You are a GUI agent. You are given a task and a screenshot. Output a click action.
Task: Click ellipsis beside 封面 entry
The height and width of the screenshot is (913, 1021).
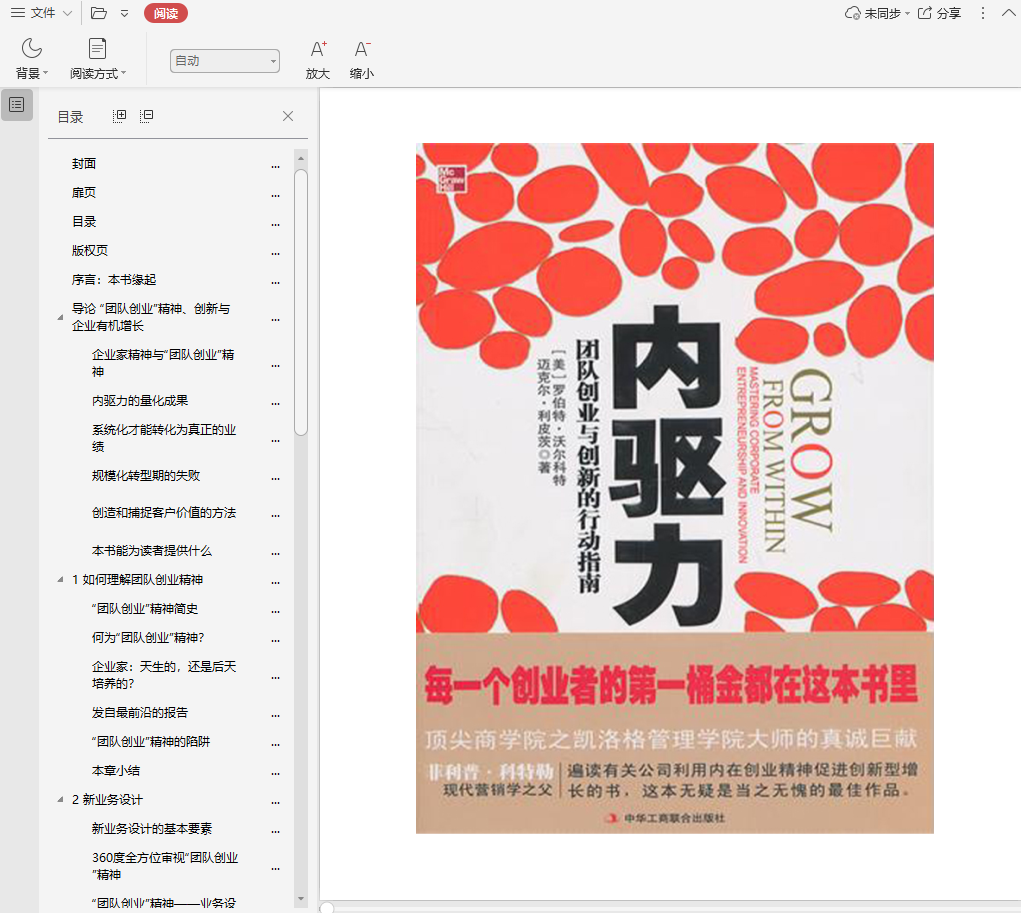275,166
